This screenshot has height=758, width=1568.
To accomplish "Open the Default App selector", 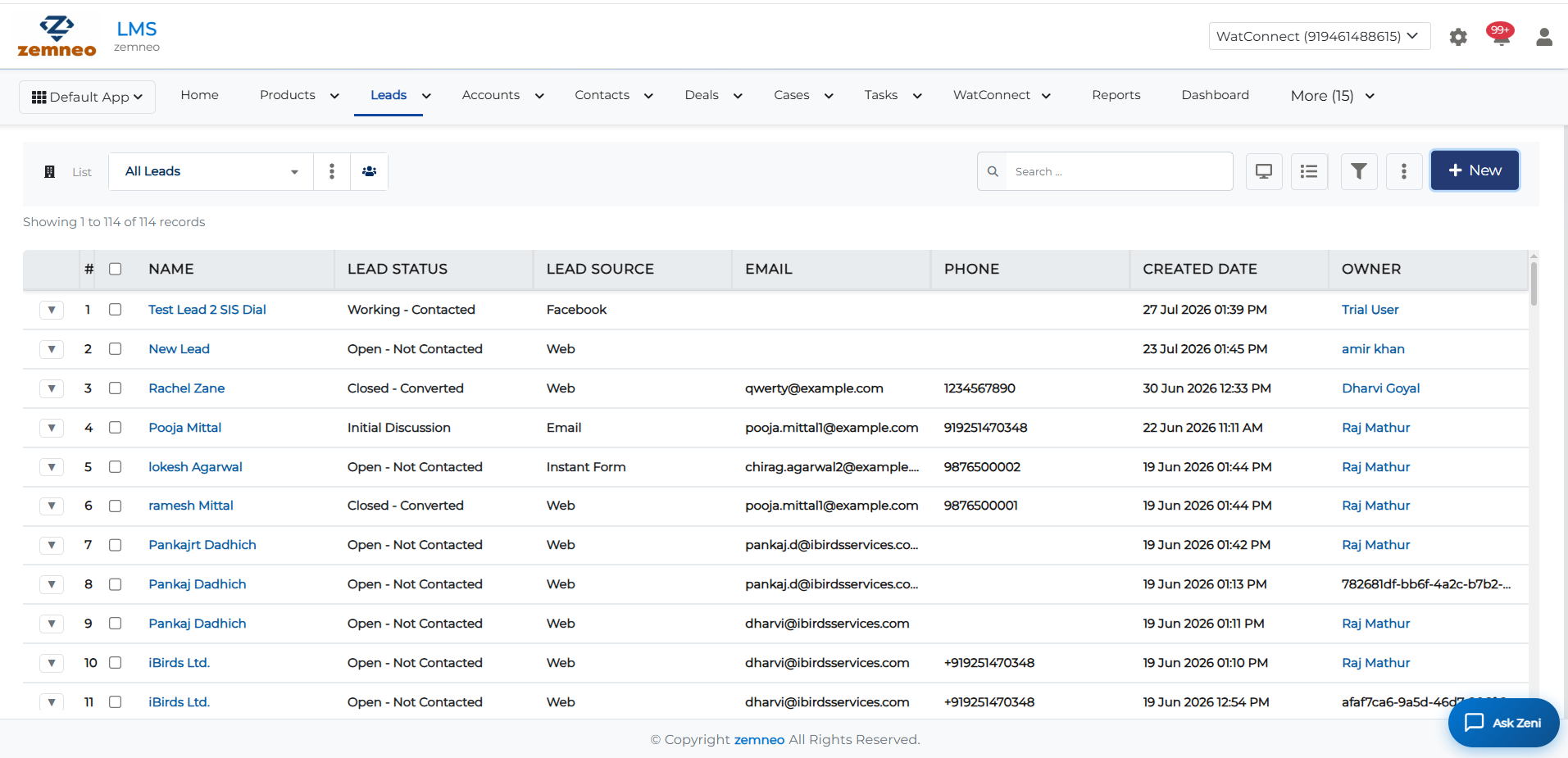I will coord(87,97).
